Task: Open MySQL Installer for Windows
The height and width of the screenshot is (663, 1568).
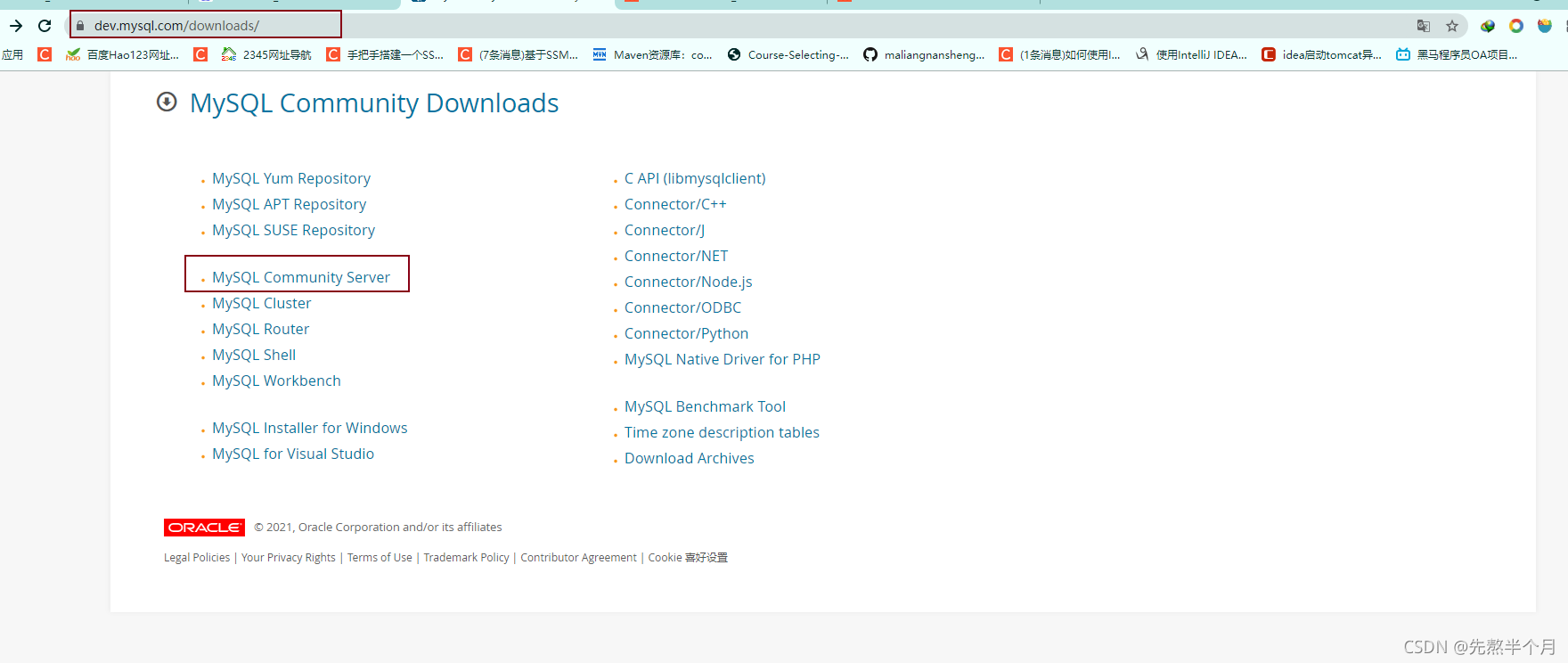Action: click(x=309, y=428)
